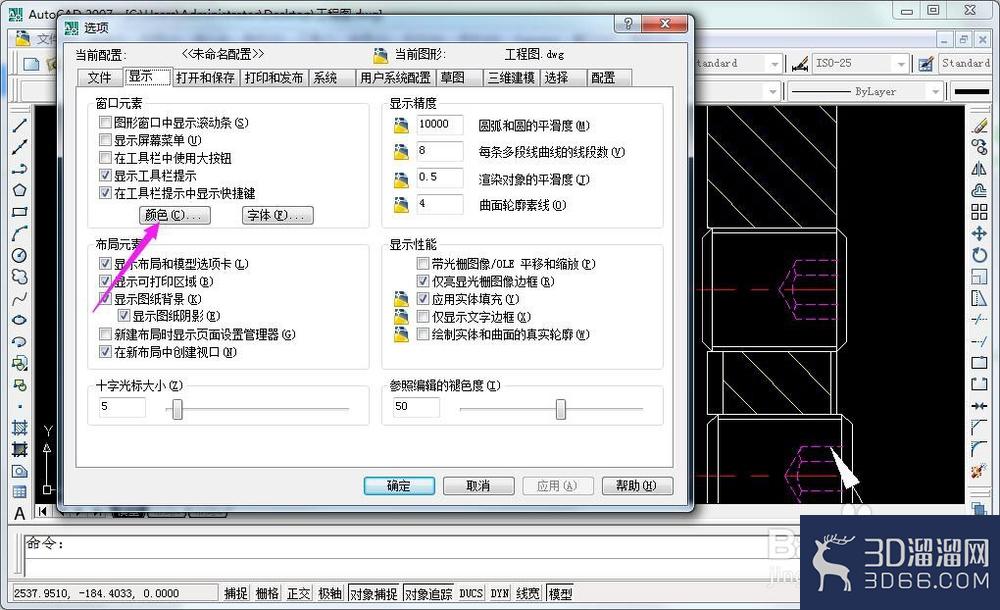The width and height of the screenshot is (1000, 610).
Task: Select the Offset tool
Action: [x=979, y=191]
